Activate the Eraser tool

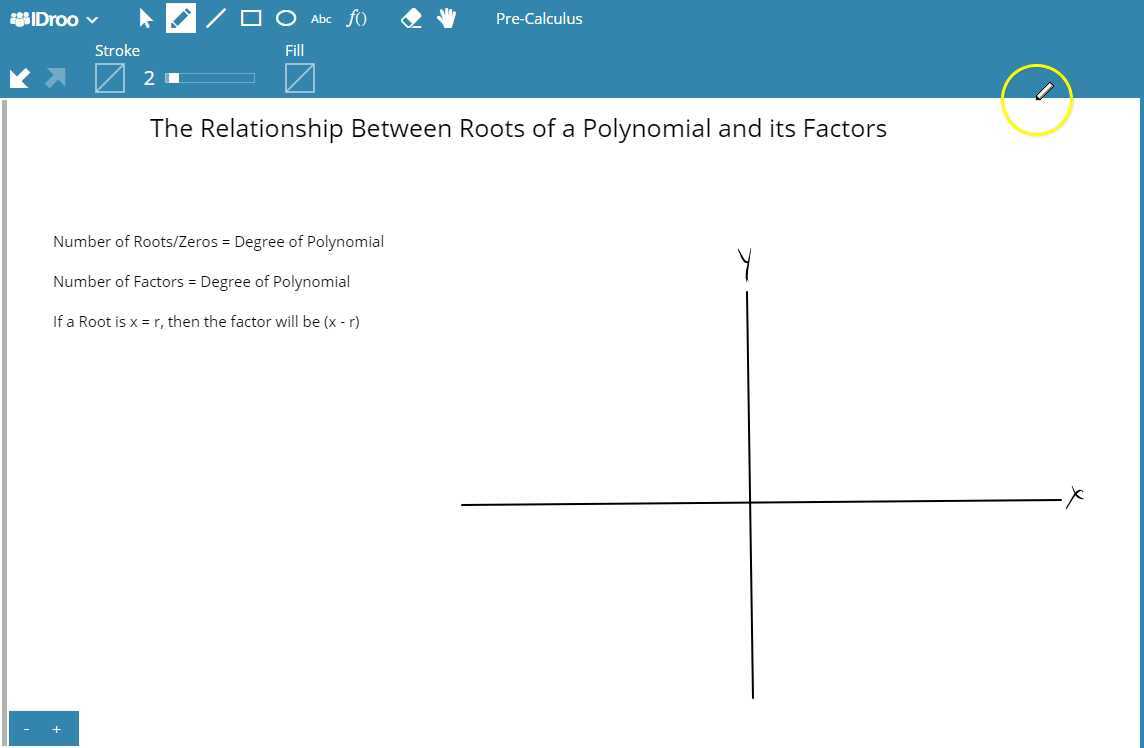coord(411,18)
